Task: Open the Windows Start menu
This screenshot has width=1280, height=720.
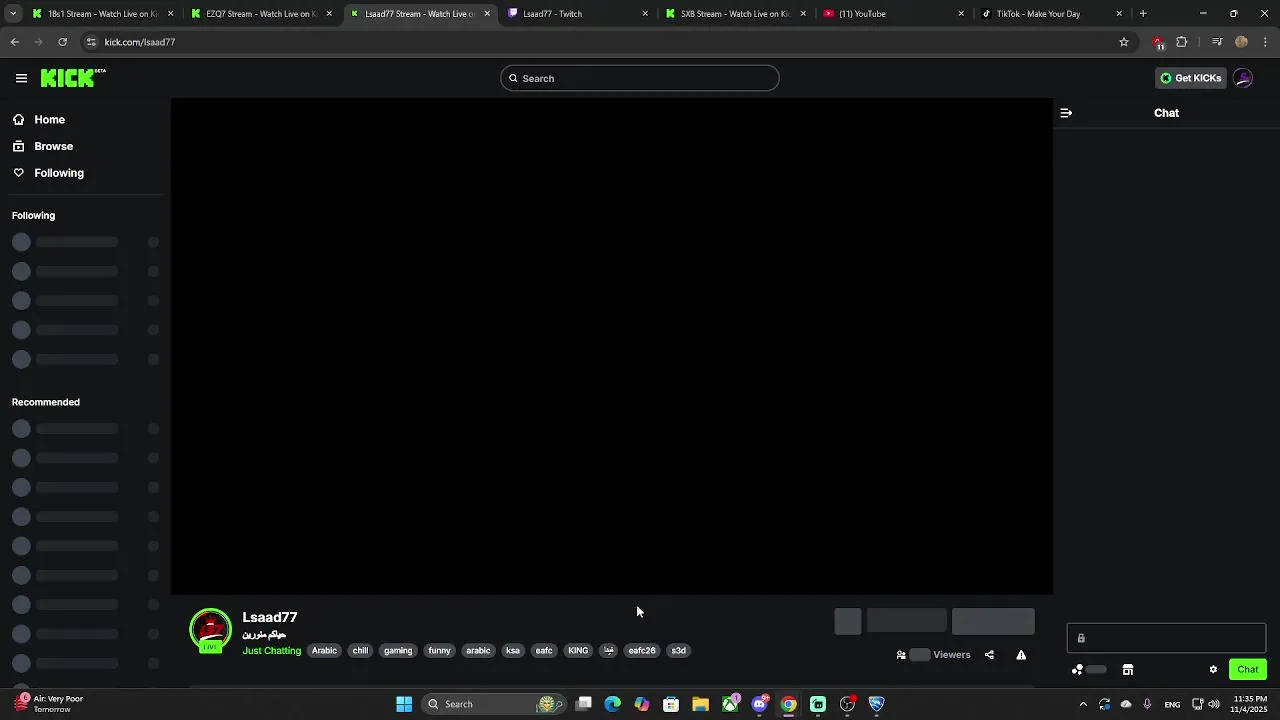Action: [404, 704]
